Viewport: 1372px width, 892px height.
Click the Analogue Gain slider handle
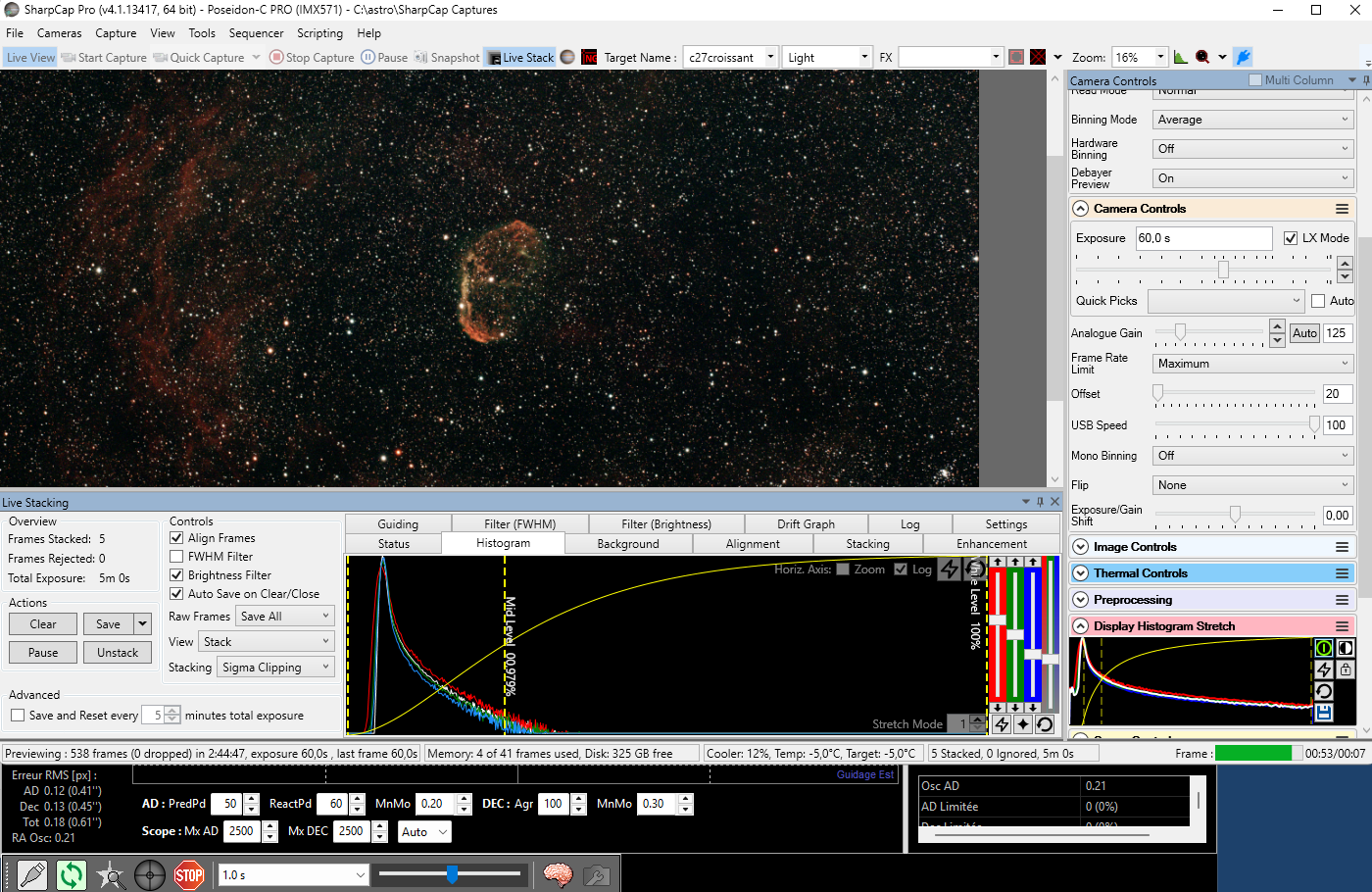point(1180,332)
